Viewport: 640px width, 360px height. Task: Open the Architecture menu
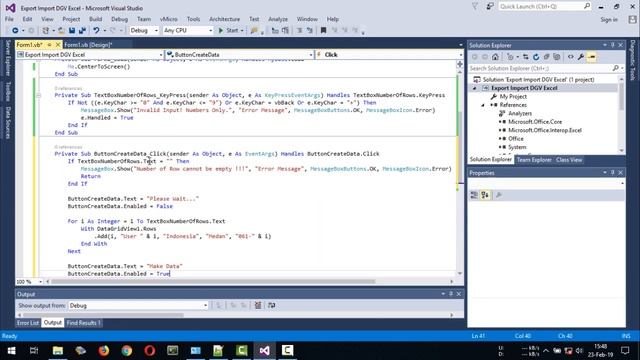pos(224,19)
